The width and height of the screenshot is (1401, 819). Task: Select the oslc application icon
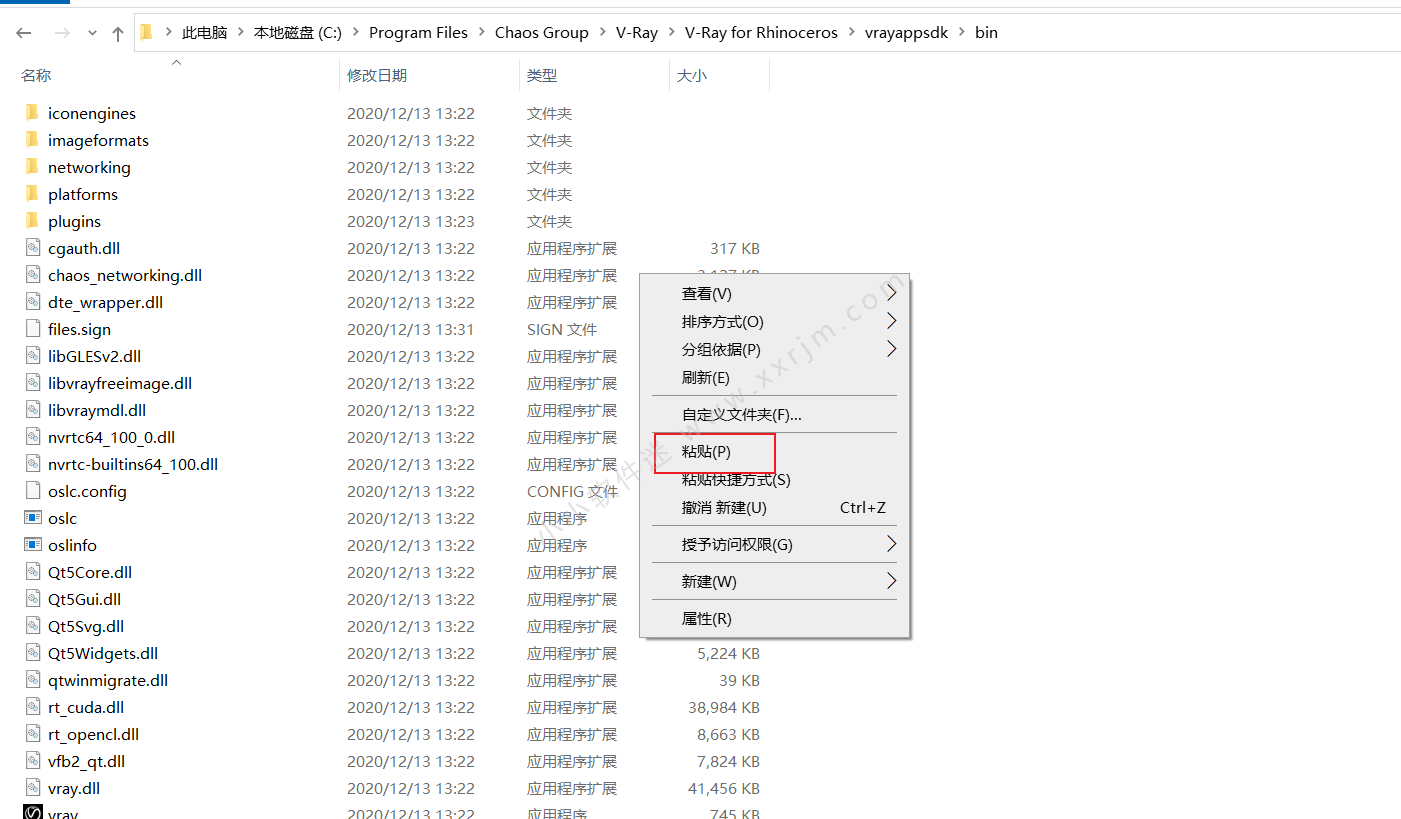[32, 518]
